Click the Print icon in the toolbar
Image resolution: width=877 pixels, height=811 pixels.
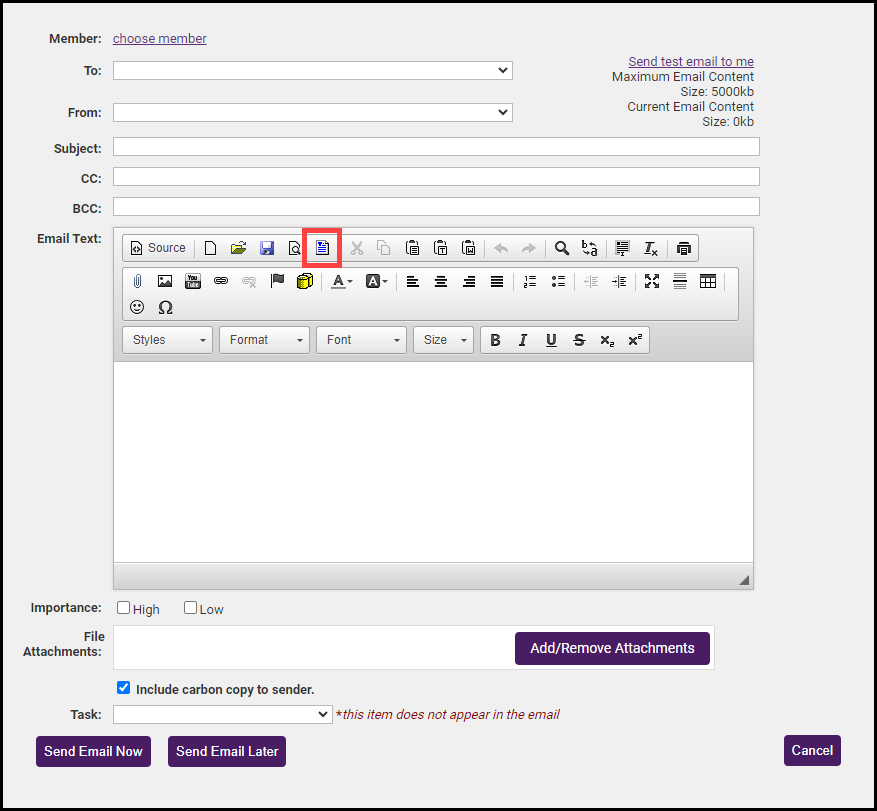[x=683, y=248]
